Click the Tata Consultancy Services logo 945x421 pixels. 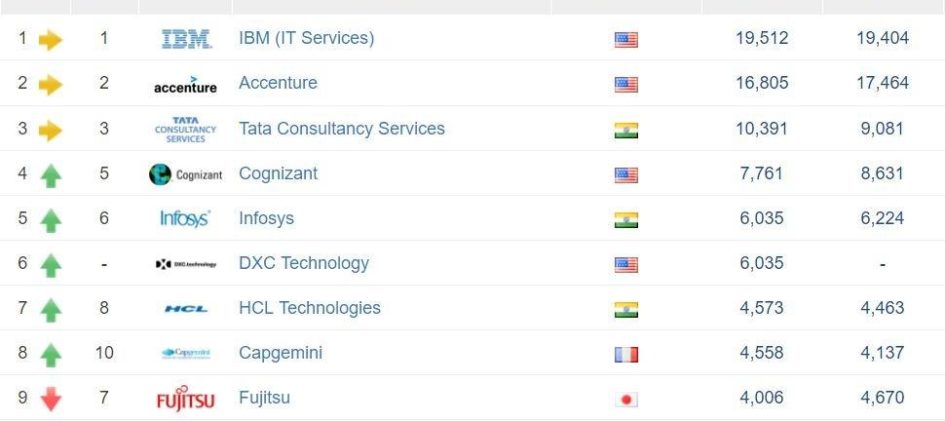pyautogui.click(x=185, y=130)
